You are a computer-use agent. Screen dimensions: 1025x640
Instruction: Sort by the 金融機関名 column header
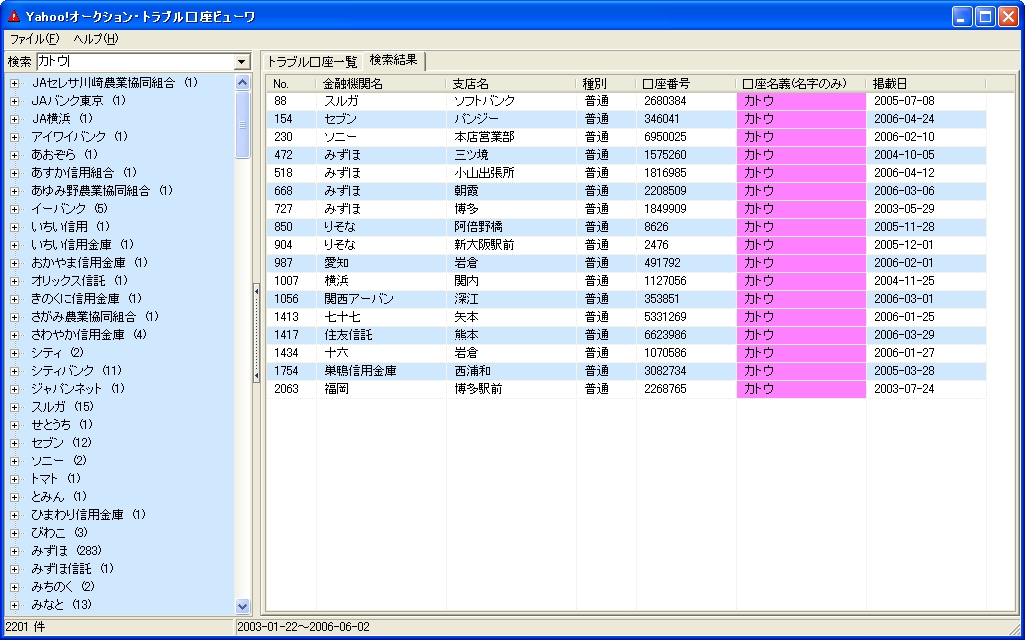(381, 84)
